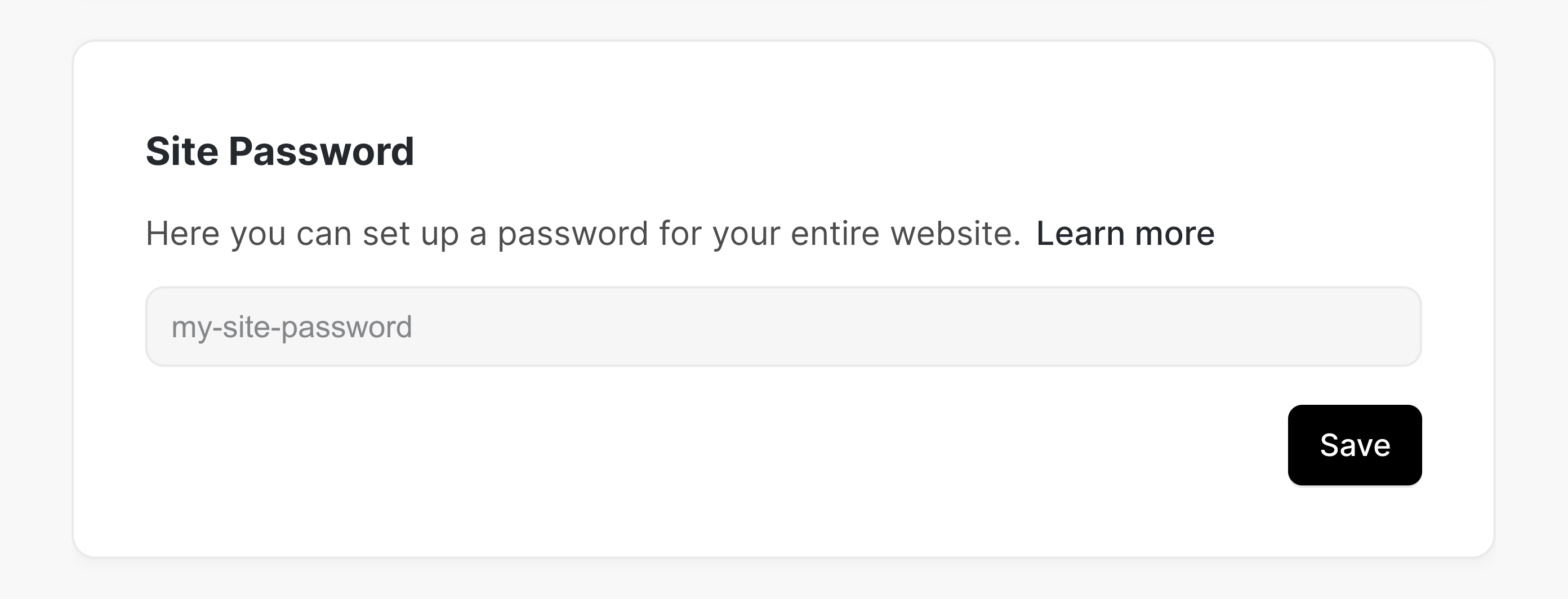Click the heading above the description

tap(279, 151)
